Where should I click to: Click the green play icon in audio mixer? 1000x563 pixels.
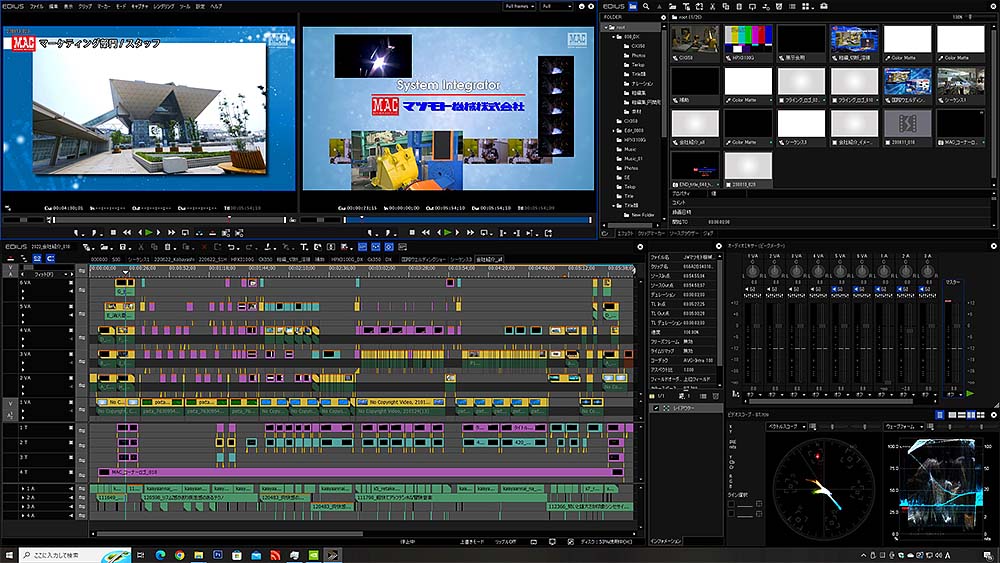point(970,394)
